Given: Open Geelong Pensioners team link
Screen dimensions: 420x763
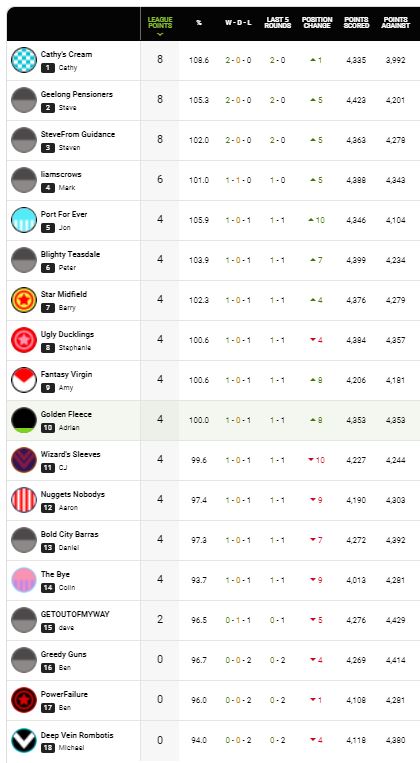Looking at the screenshot, I should [x=76, y=94].
